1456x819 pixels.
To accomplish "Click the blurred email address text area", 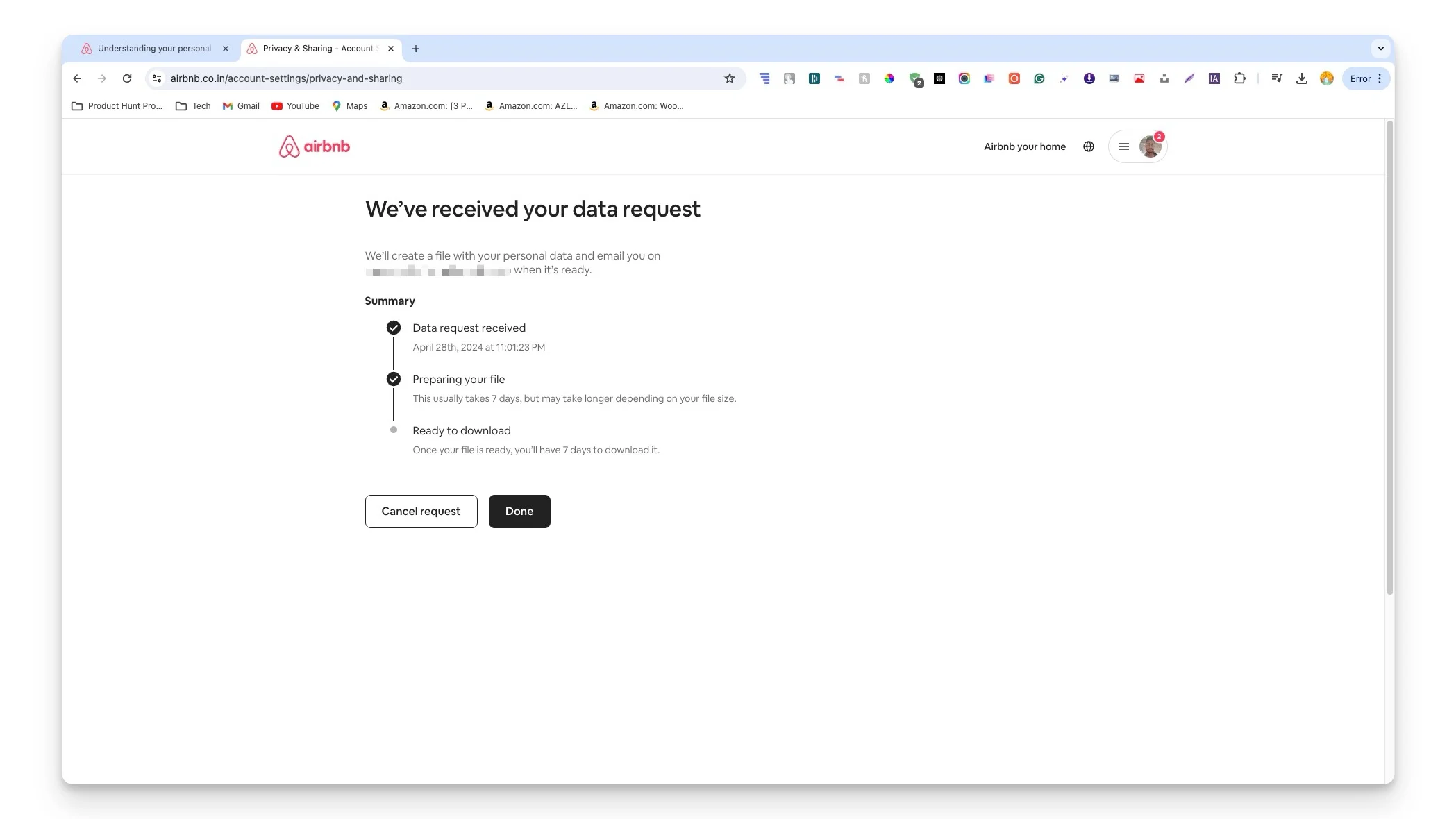I will point(438,269).
